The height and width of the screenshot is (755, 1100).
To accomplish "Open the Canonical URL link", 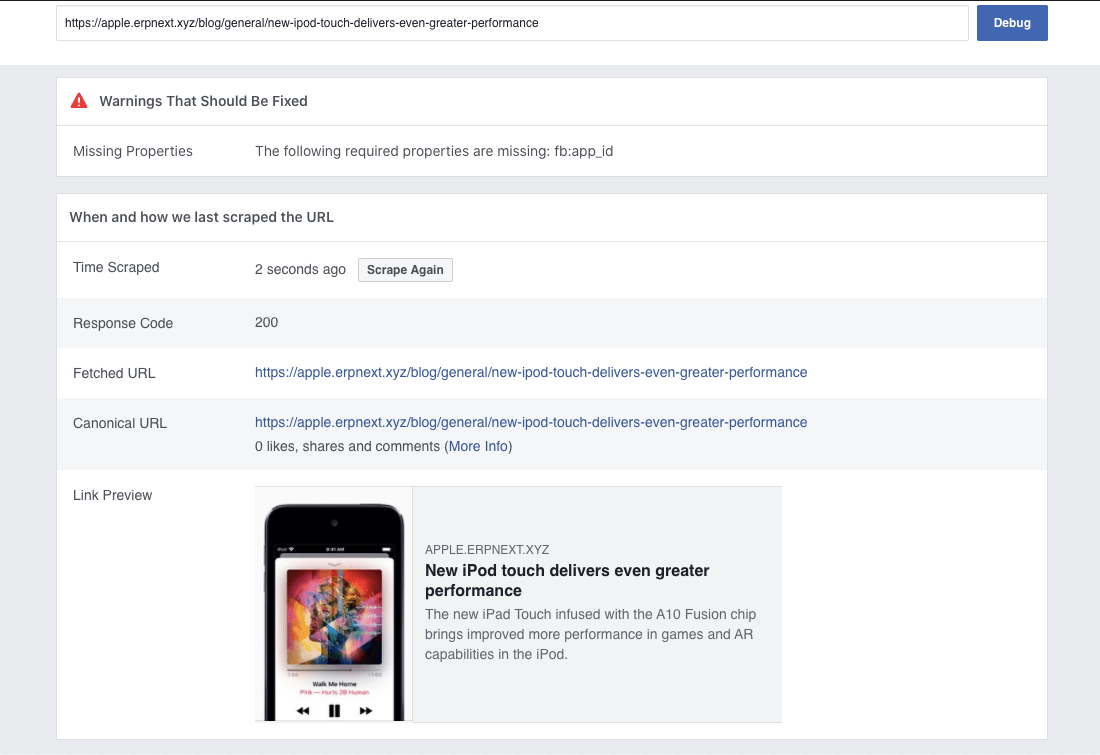I will tap(531, 422).
